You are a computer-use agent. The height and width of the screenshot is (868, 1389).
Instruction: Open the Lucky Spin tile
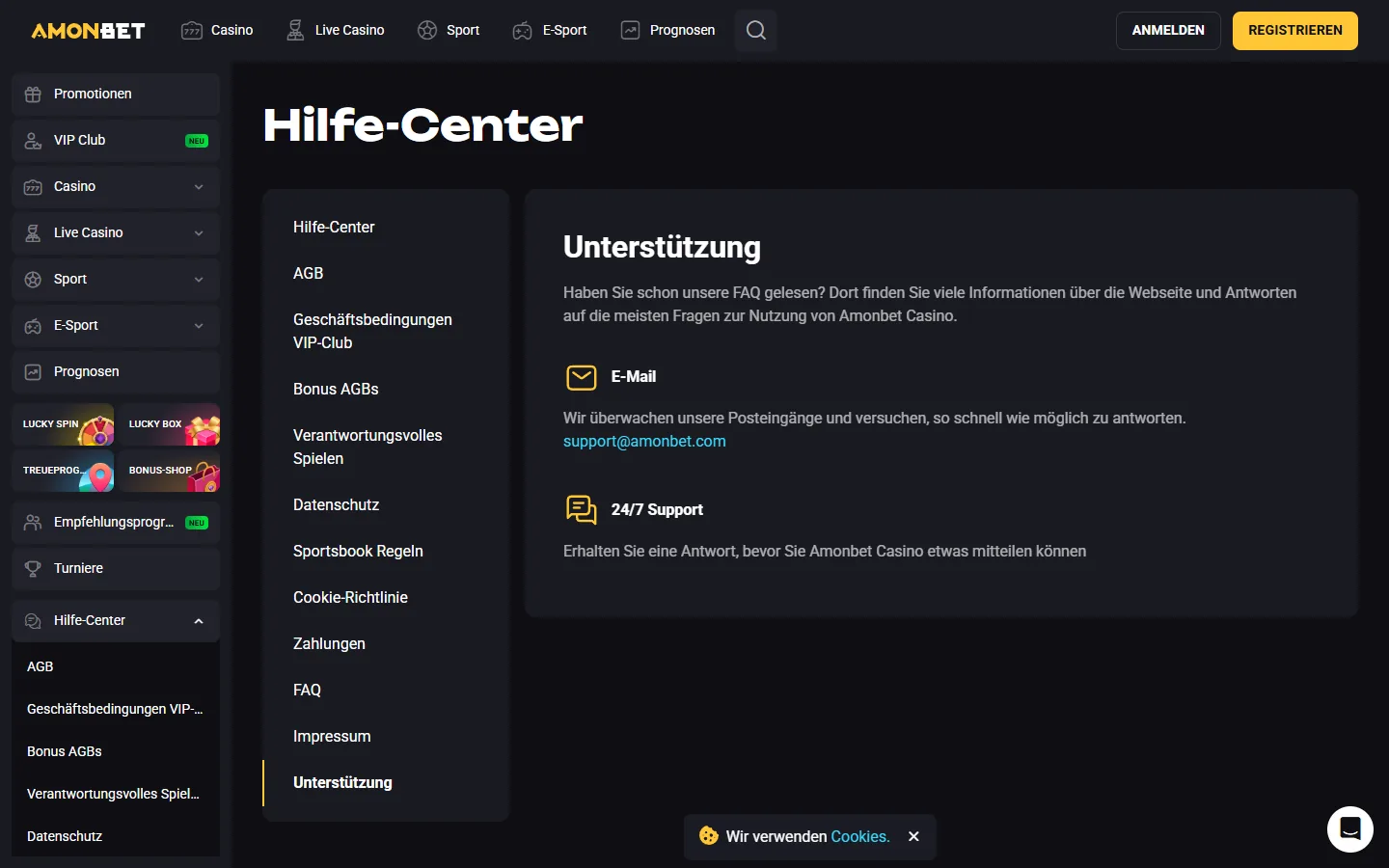pos(63,424)
